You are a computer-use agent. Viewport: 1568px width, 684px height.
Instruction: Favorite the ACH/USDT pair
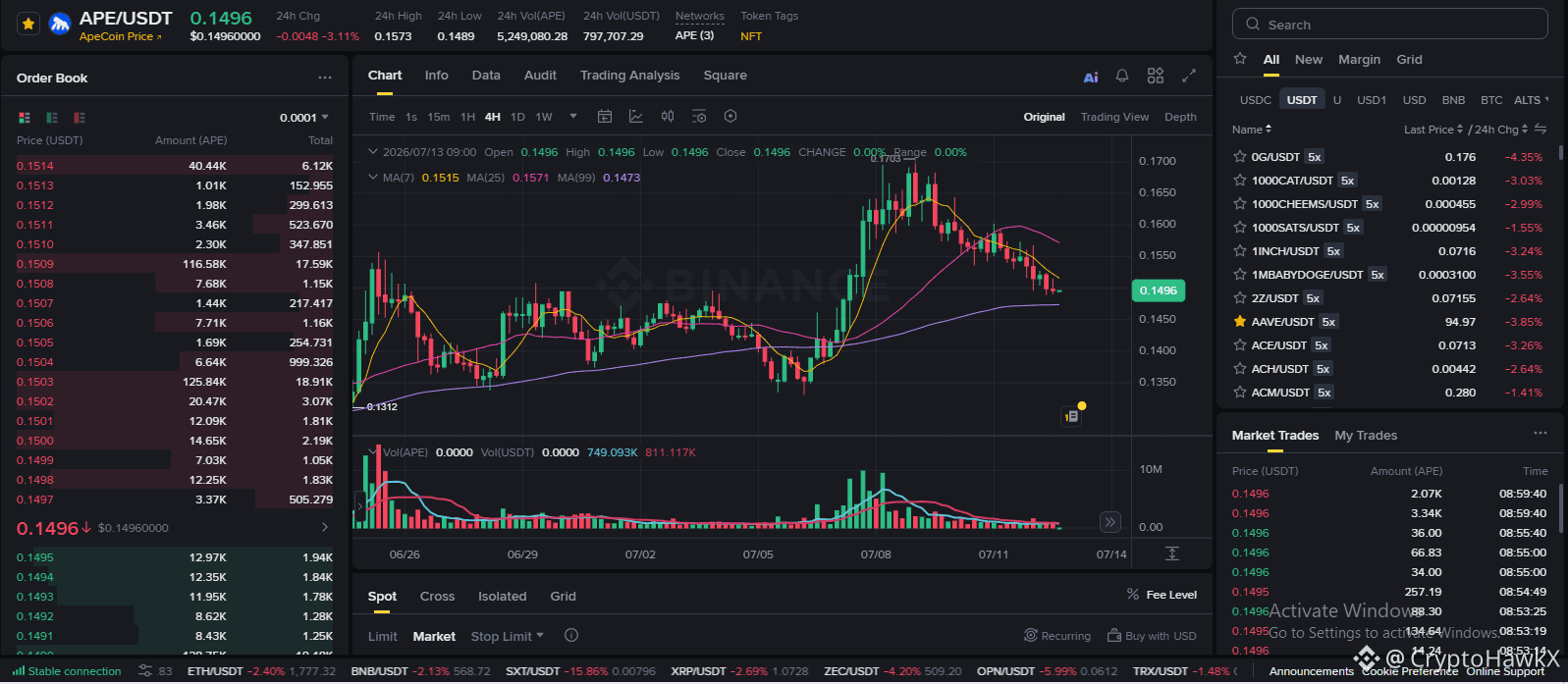[1240, 369]
